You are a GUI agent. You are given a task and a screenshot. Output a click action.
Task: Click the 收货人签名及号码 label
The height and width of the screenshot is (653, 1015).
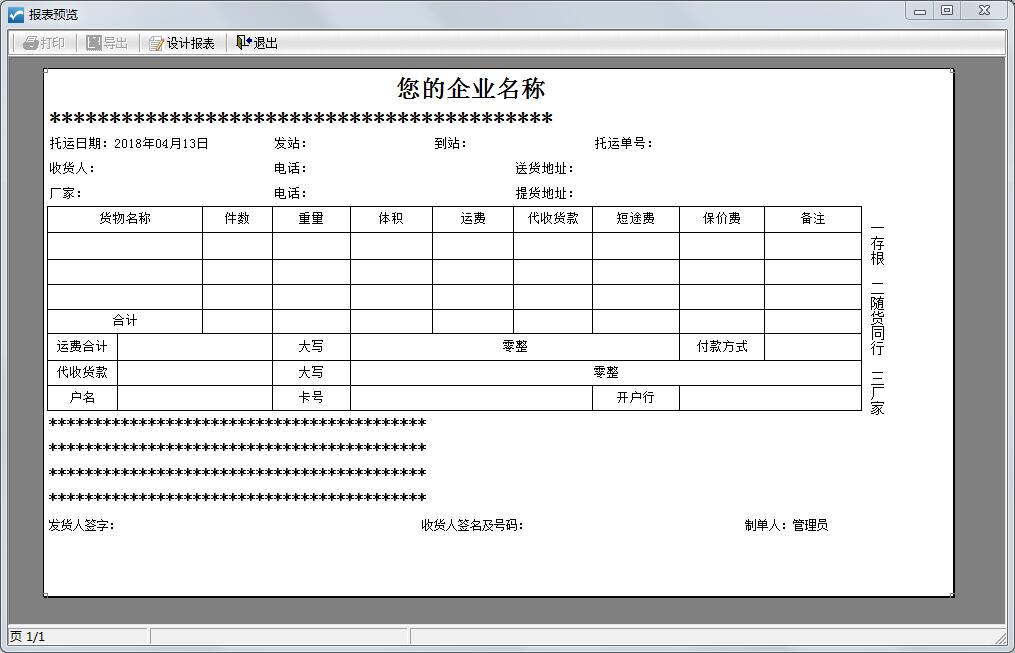473,526
